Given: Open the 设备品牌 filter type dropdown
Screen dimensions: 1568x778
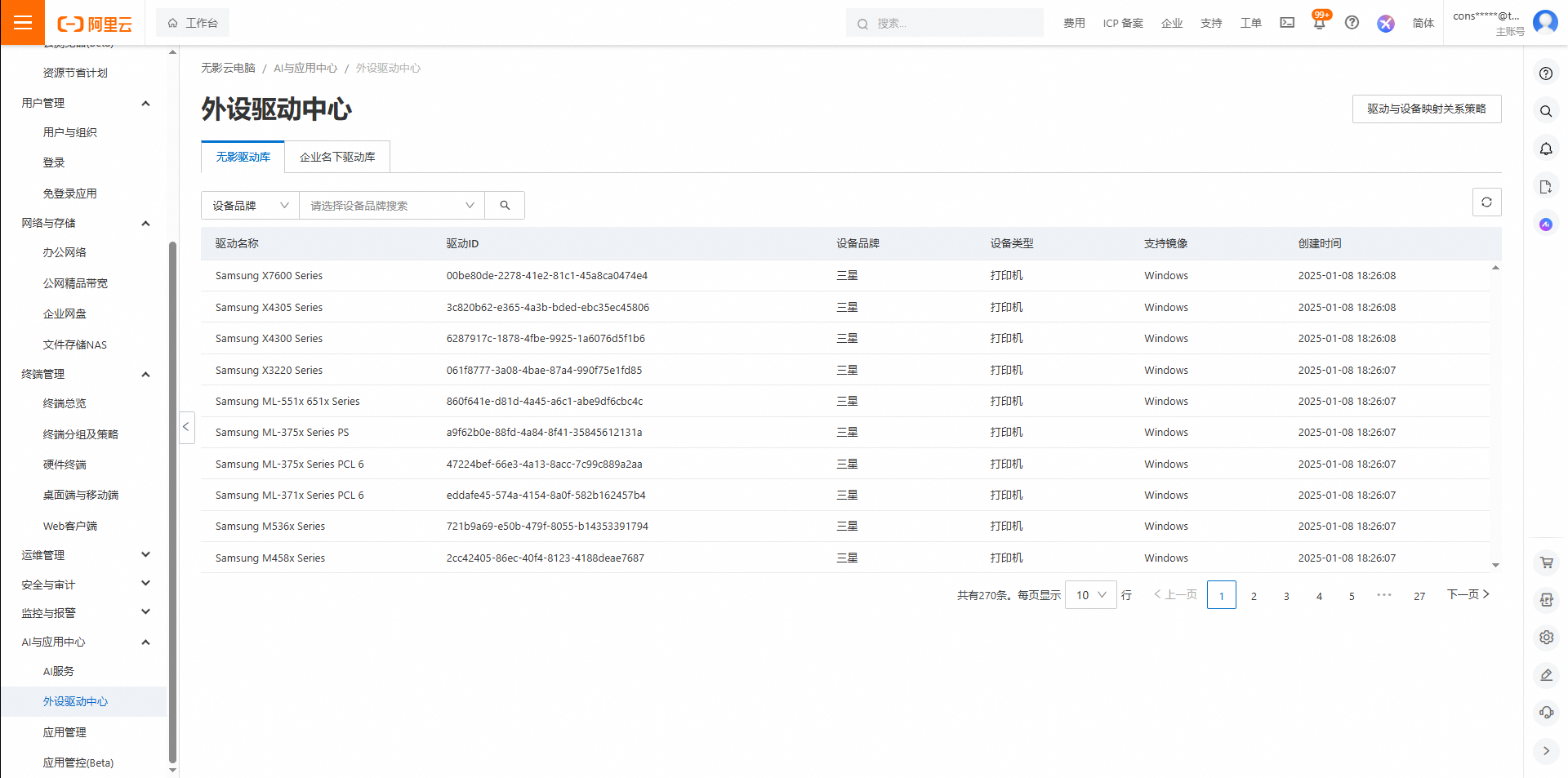Looking at the screenshot, I should 250,206.
